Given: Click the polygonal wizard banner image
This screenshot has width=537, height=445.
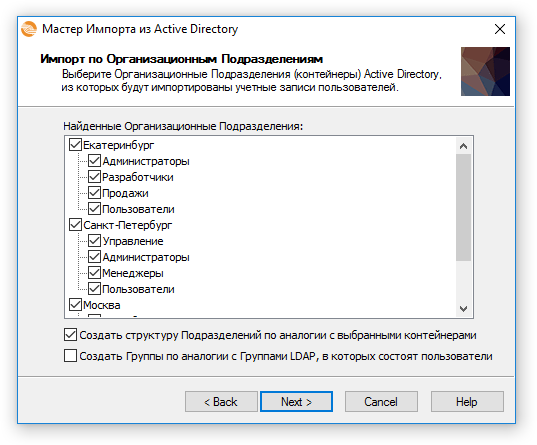Looking at the screenshot, I should click(x=485, y=71).
